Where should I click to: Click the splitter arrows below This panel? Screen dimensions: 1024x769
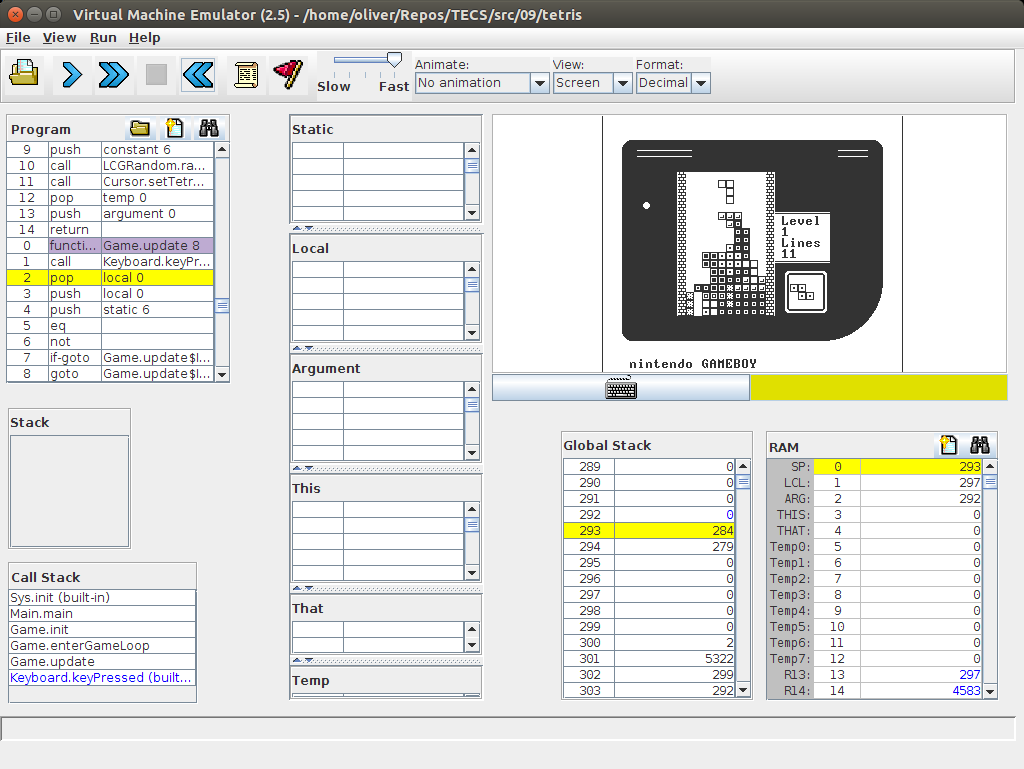pos(302,589)
